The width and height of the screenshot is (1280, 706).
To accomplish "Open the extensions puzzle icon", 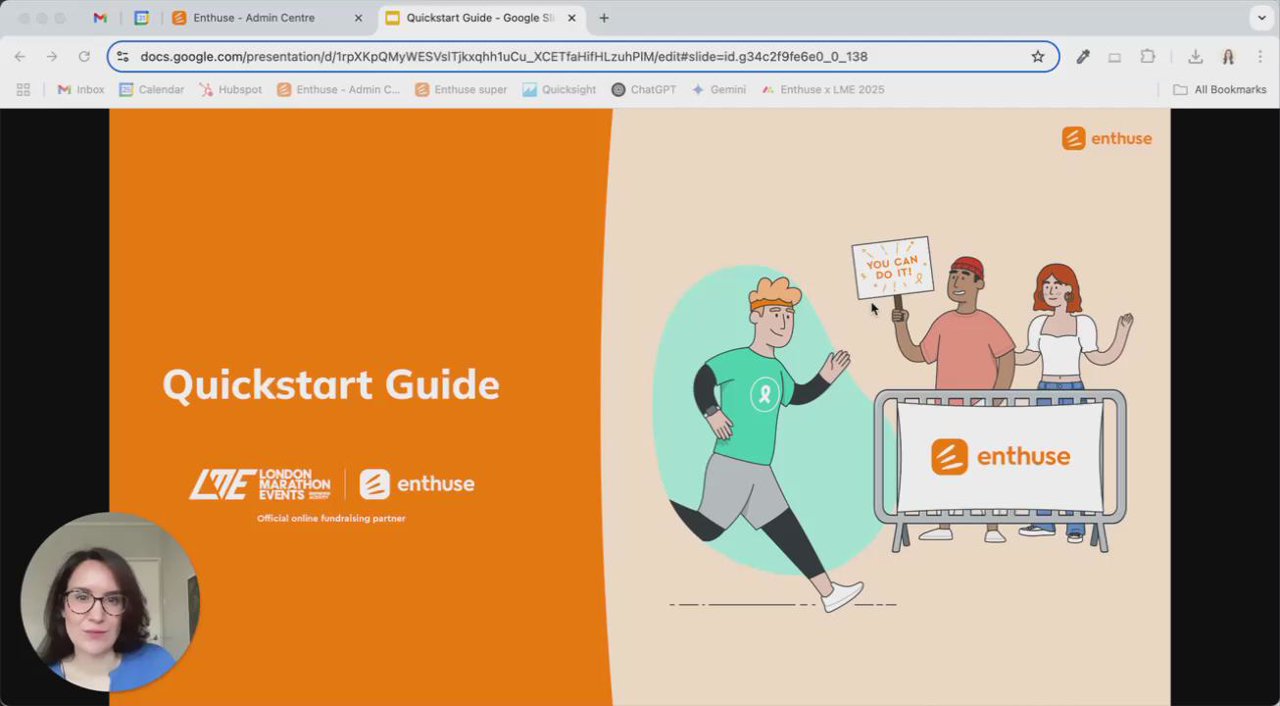I will pos(1148,57).
